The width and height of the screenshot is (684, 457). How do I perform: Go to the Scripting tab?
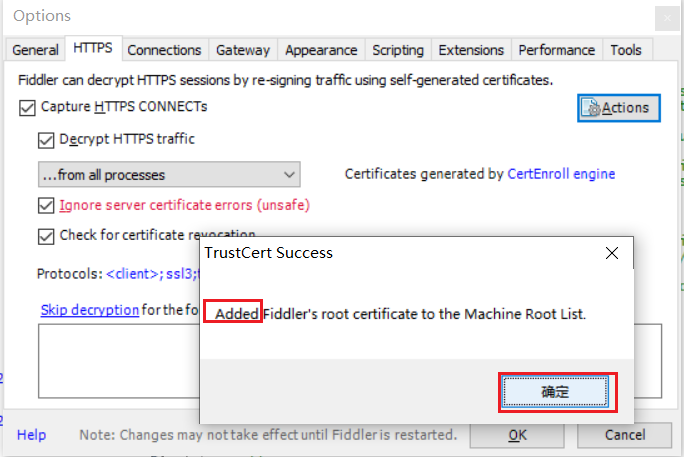[398, 50]
